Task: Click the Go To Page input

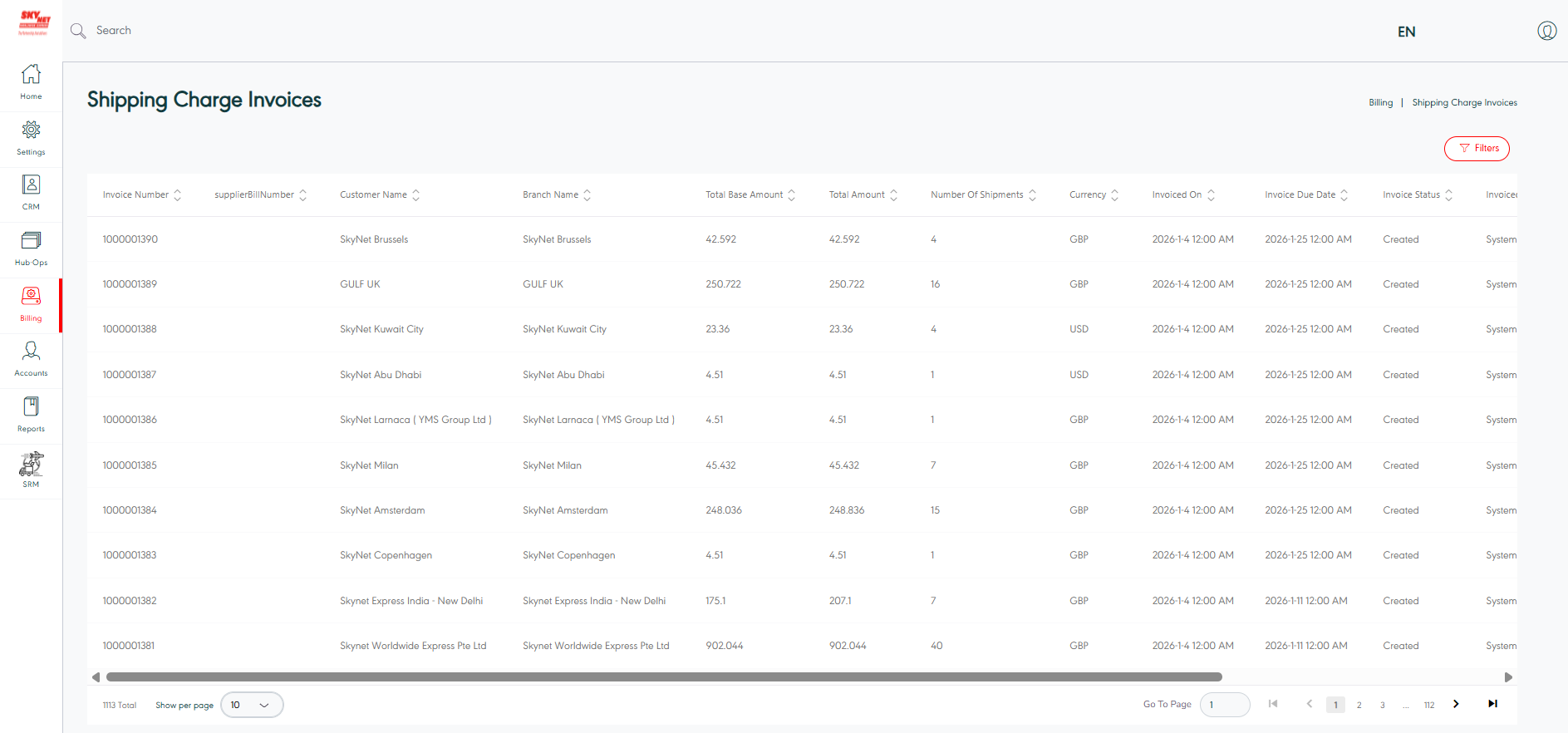Action: (1225, 705)
